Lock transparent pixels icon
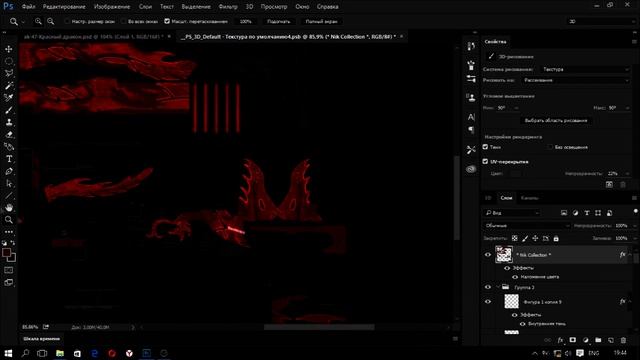The height and width of the screenshot is (360, 640). tap(515, 238)
